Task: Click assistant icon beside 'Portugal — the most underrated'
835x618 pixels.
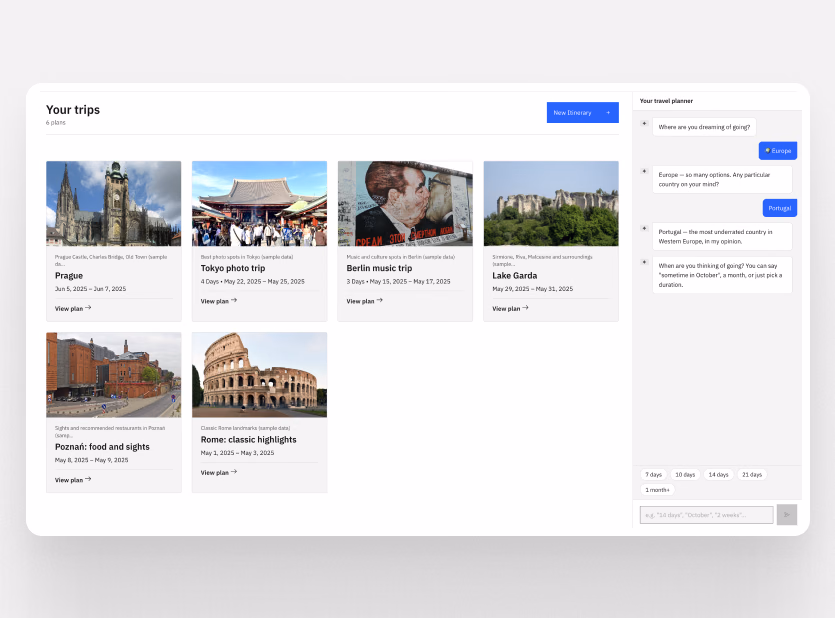Action: click(x=644, y=228)
